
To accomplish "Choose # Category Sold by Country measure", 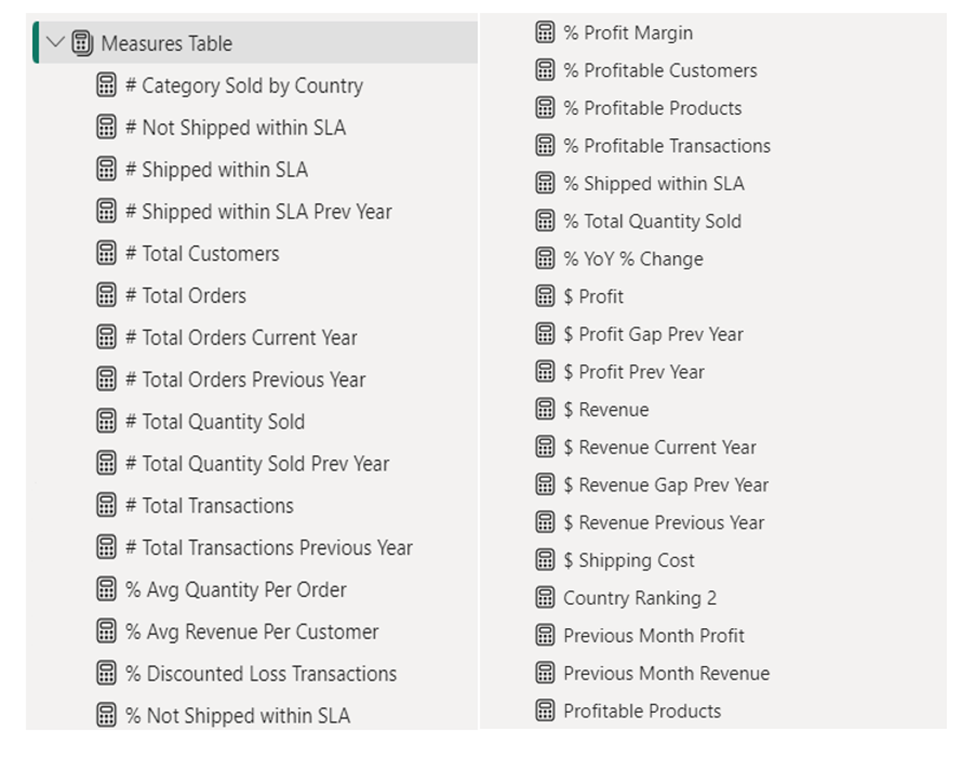I will 244,85.
